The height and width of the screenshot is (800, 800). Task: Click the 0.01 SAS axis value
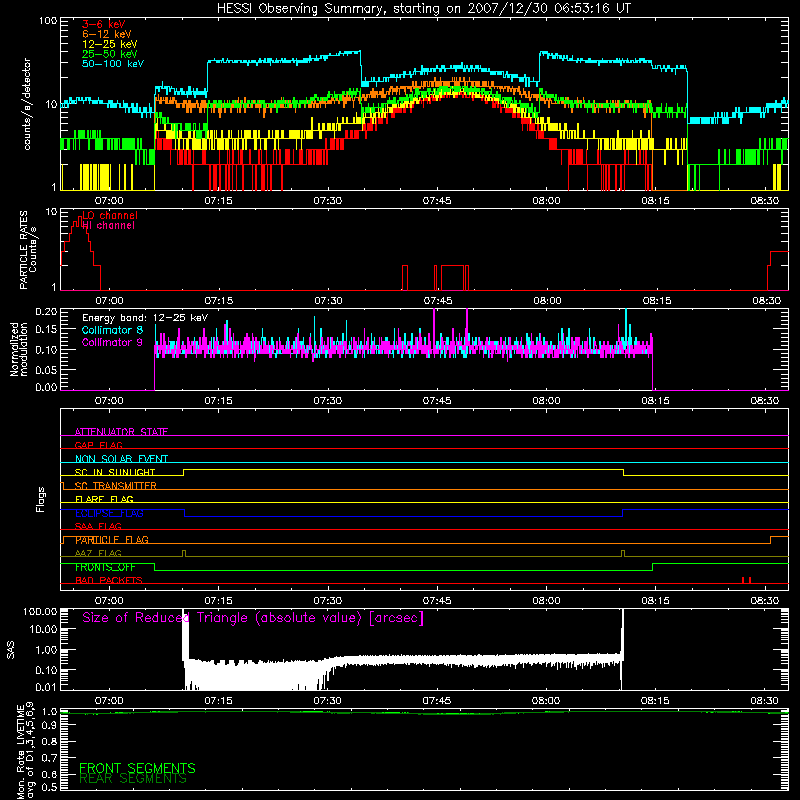click(46, 687)
